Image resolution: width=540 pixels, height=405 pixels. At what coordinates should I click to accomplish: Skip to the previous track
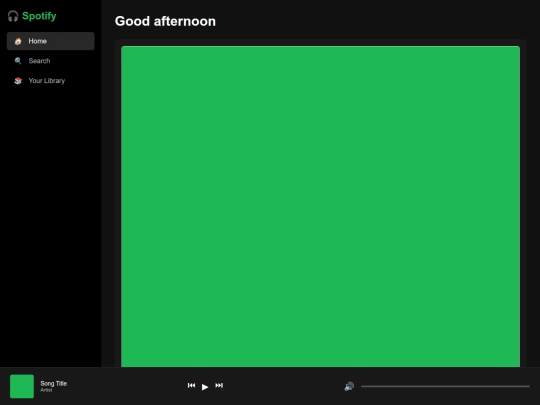click(191, 385)
